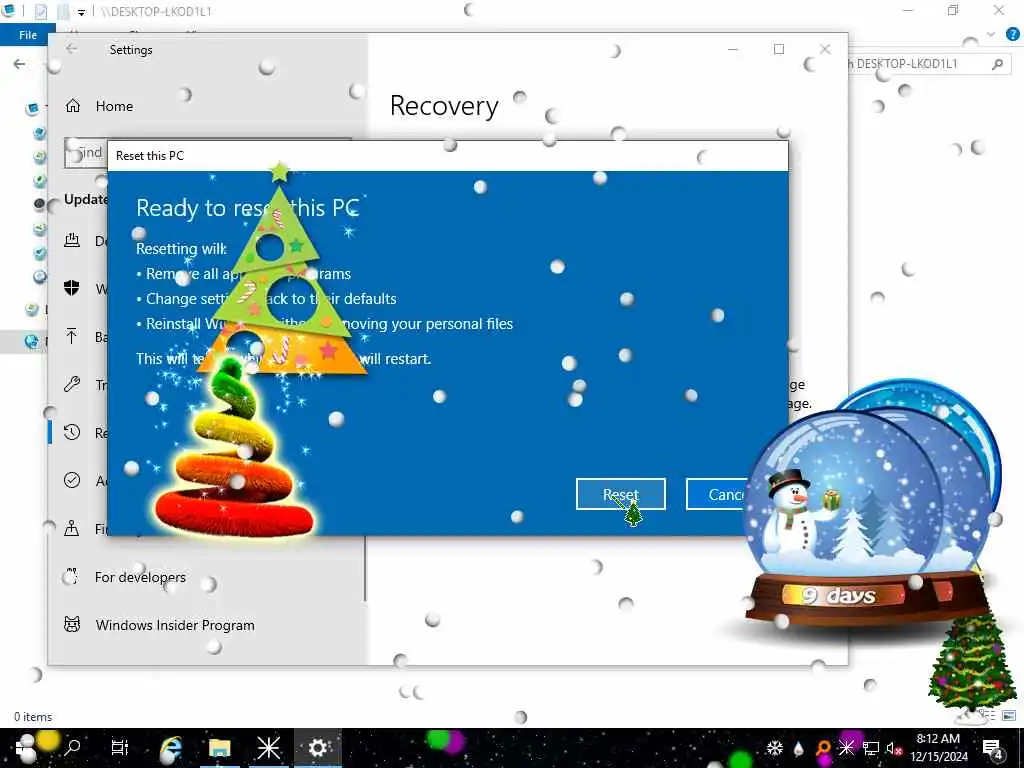Viewport: 1024px width, 768px height.
Task: Open the File tab in File Explorer
Action: (x=27, y=35)
